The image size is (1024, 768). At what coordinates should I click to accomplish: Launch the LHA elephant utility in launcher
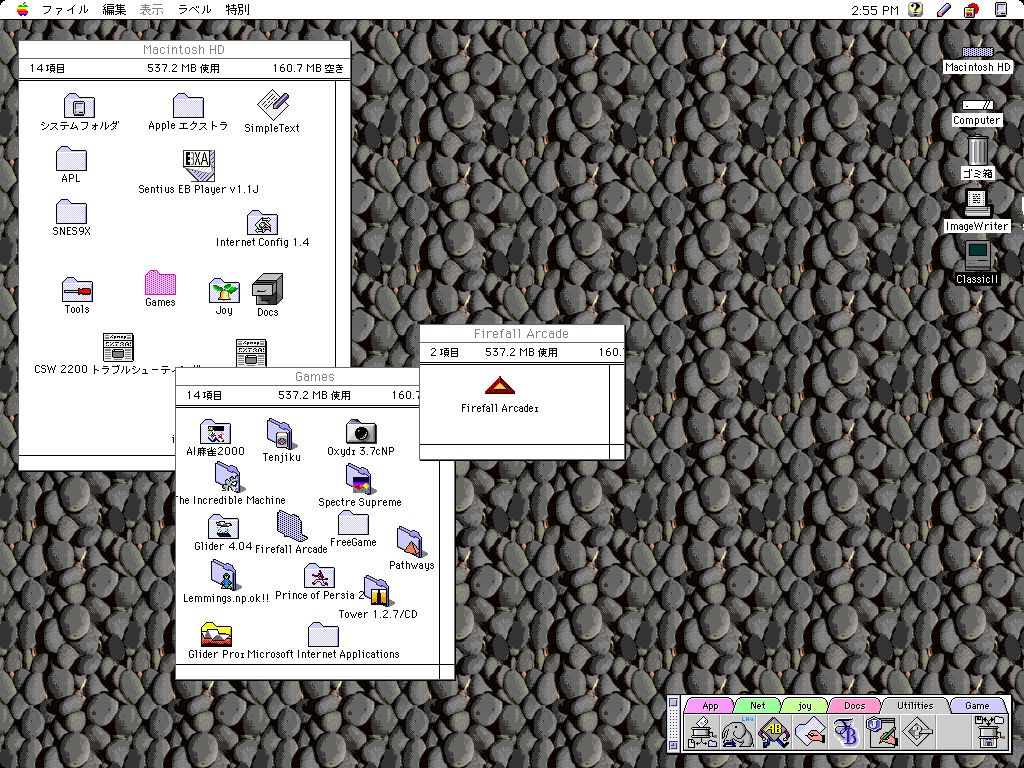tap(737, 731)
